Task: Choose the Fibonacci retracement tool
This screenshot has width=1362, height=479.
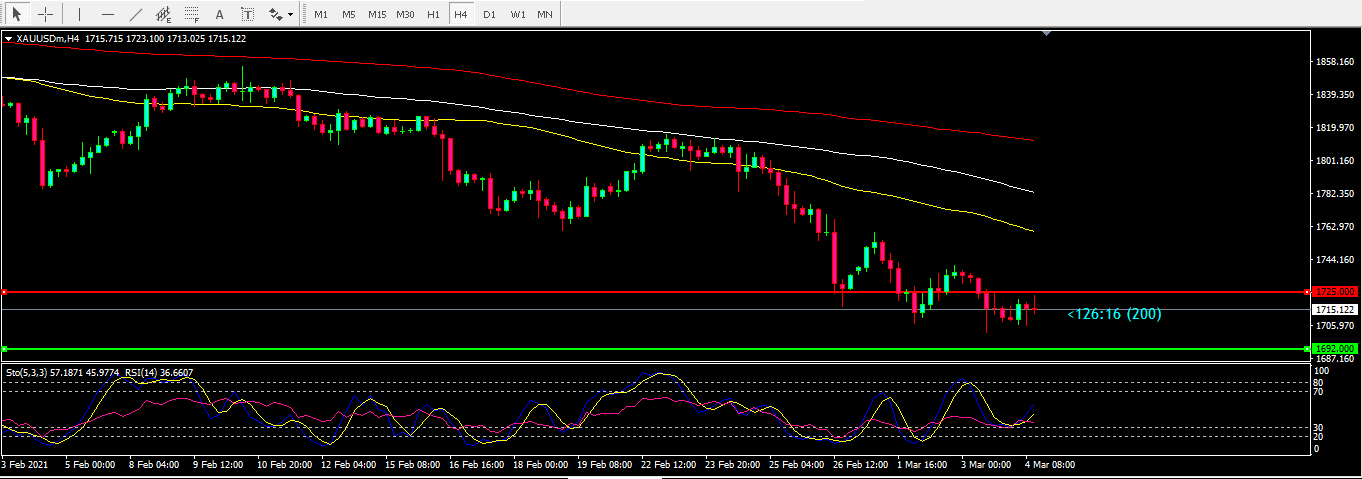Action: pos(191,14)
